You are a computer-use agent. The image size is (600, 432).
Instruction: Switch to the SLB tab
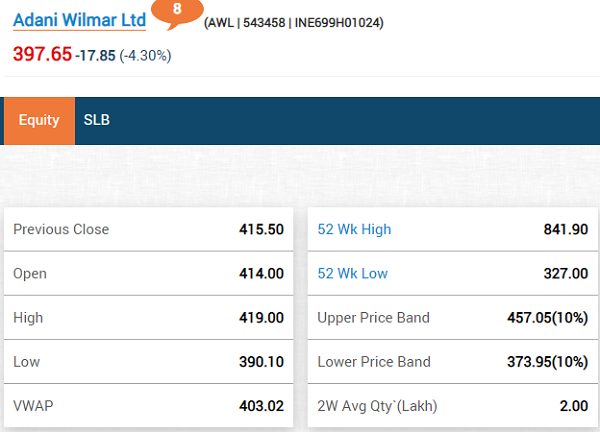pyautogui.click(x=97, y=120)
